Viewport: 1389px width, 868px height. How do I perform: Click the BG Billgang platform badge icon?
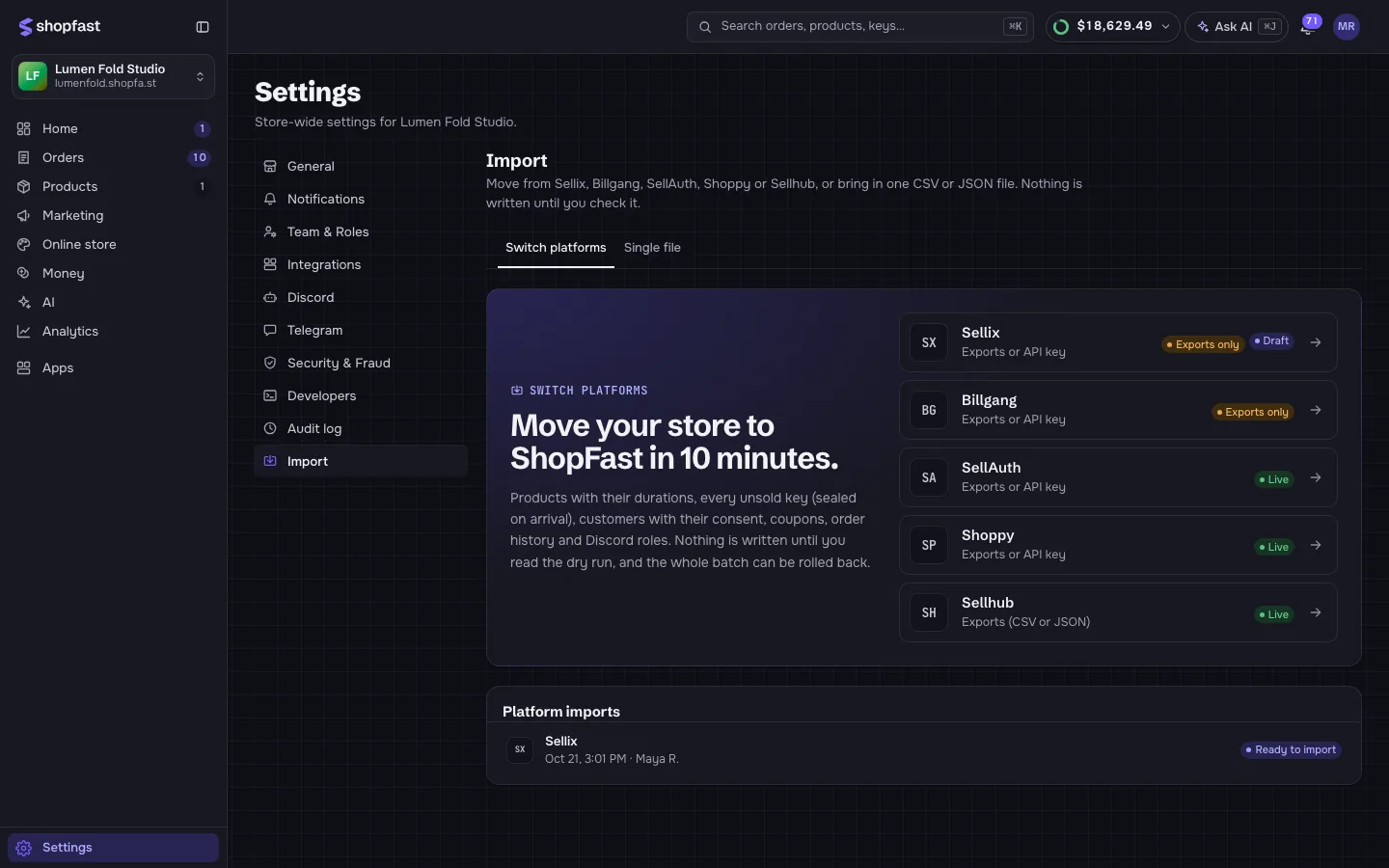pyautogui.click(x=929, y=410)
